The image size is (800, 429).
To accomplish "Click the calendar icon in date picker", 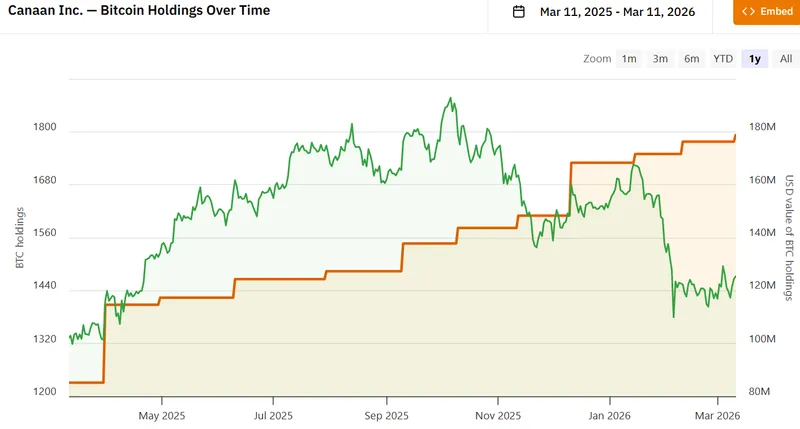I will click(518, 12).
